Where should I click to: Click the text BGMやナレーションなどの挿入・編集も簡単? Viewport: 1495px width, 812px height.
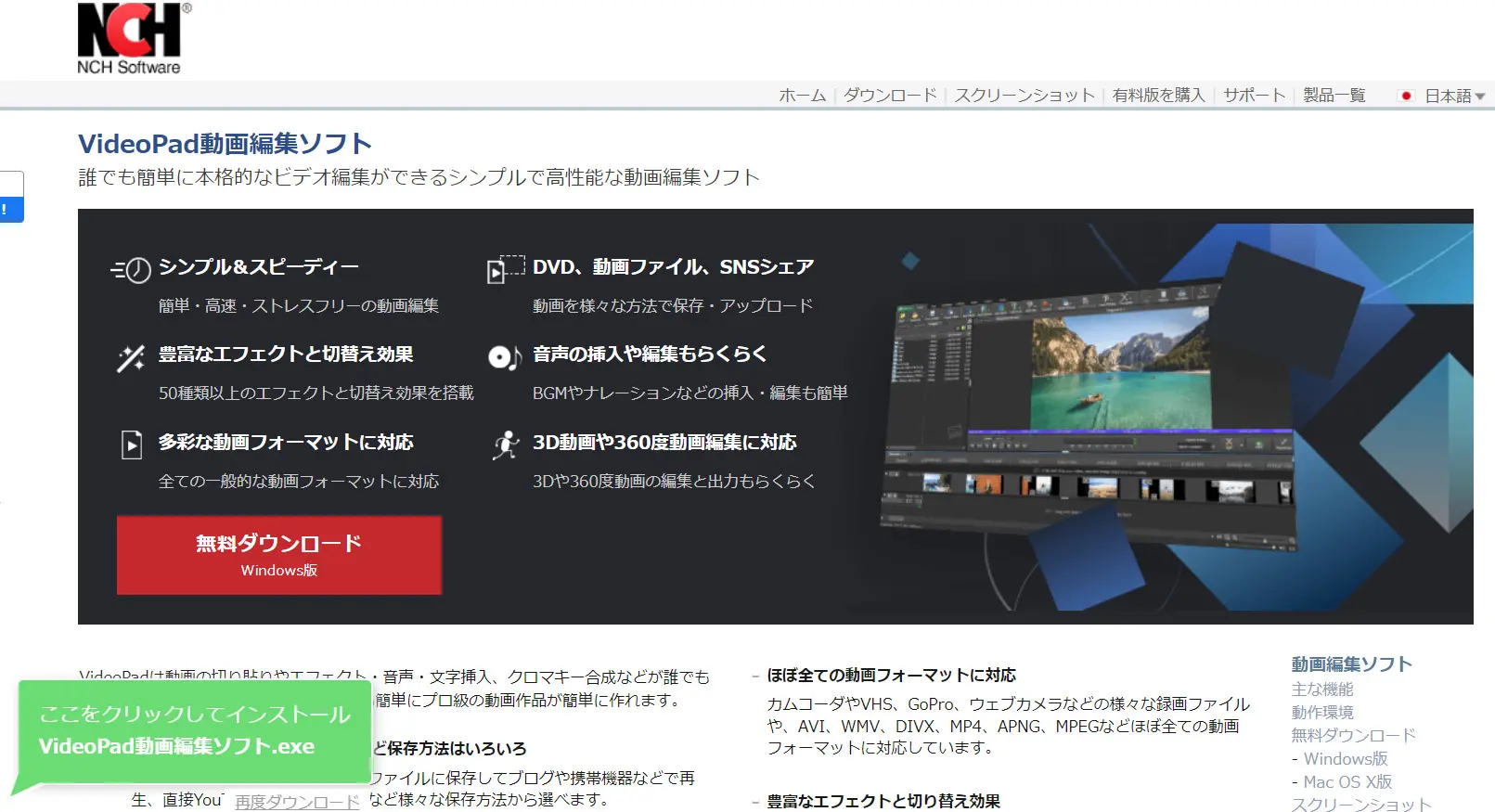point(690,393)
